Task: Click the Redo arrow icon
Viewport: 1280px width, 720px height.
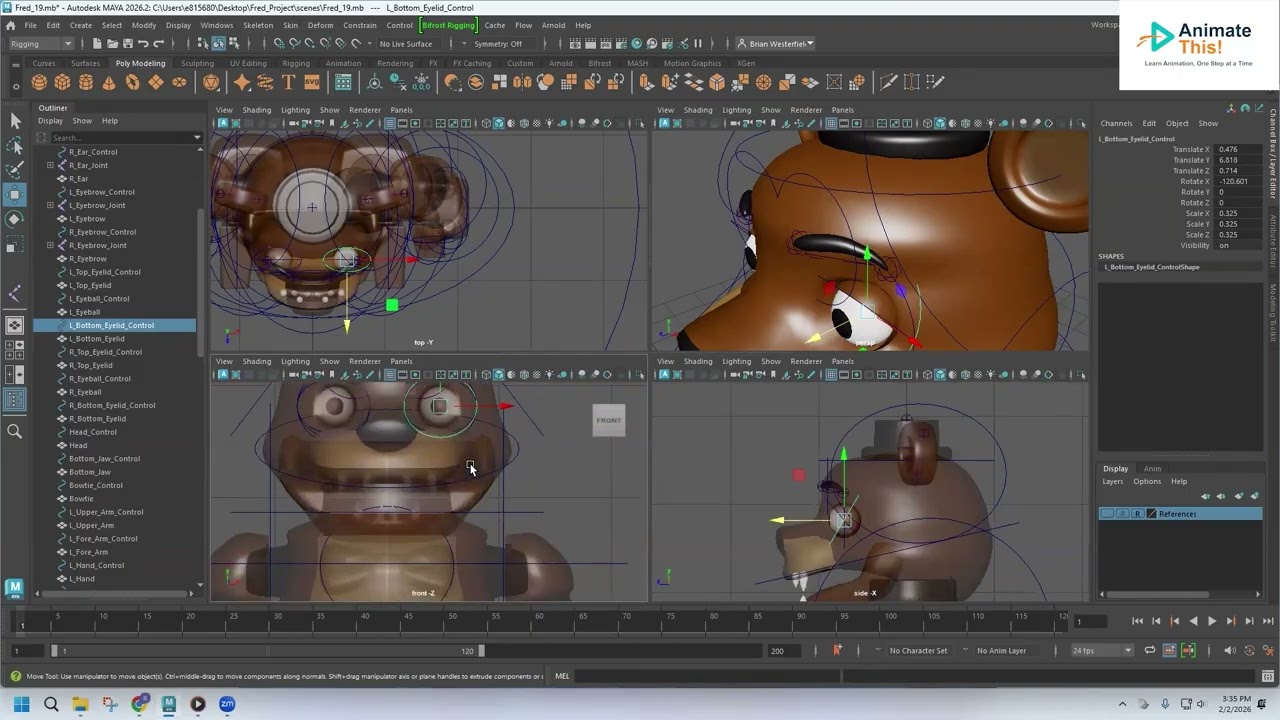Action: [x=158, y=44]
